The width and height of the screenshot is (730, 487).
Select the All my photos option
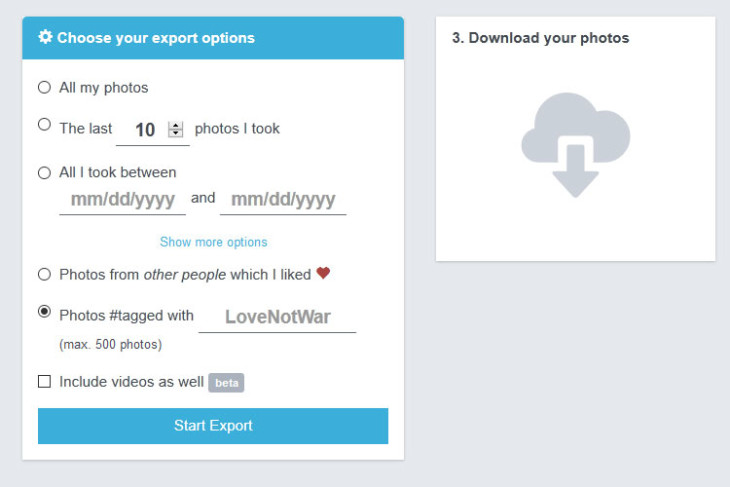point(44,87)
